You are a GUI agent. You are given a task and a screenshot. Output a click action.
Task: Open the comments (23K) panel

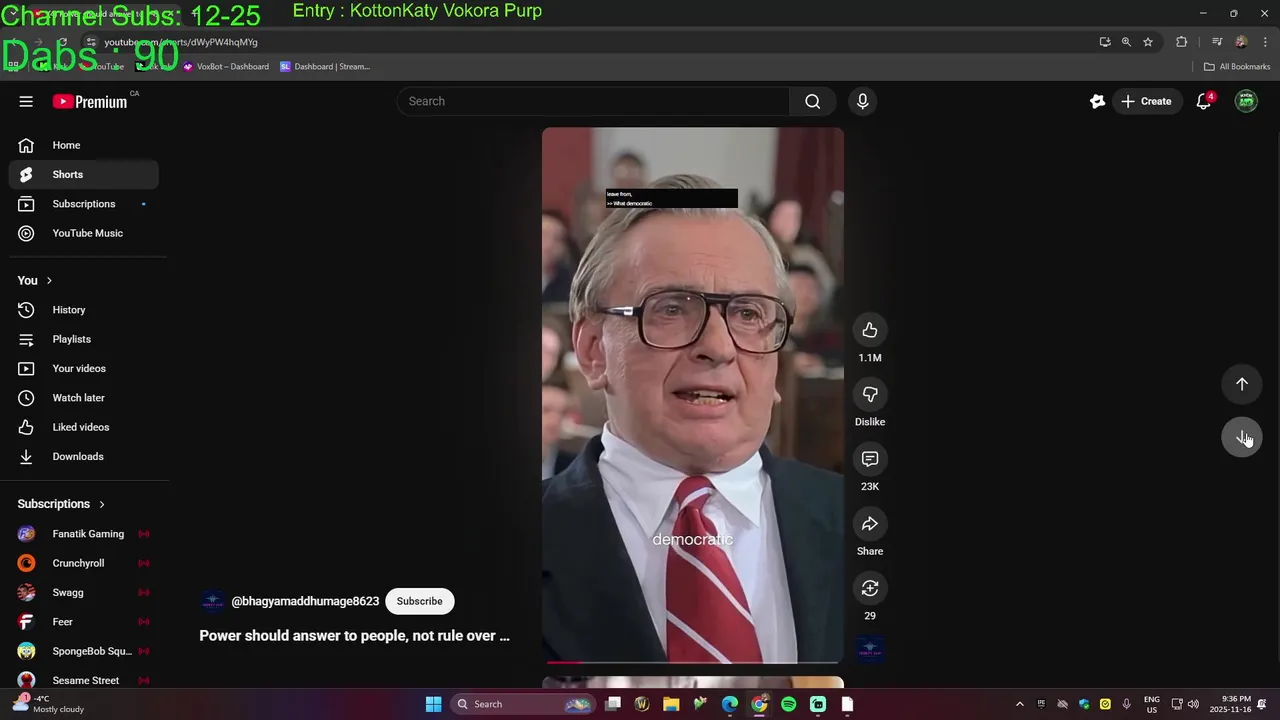pyautogui.click(x=870, y=459)
